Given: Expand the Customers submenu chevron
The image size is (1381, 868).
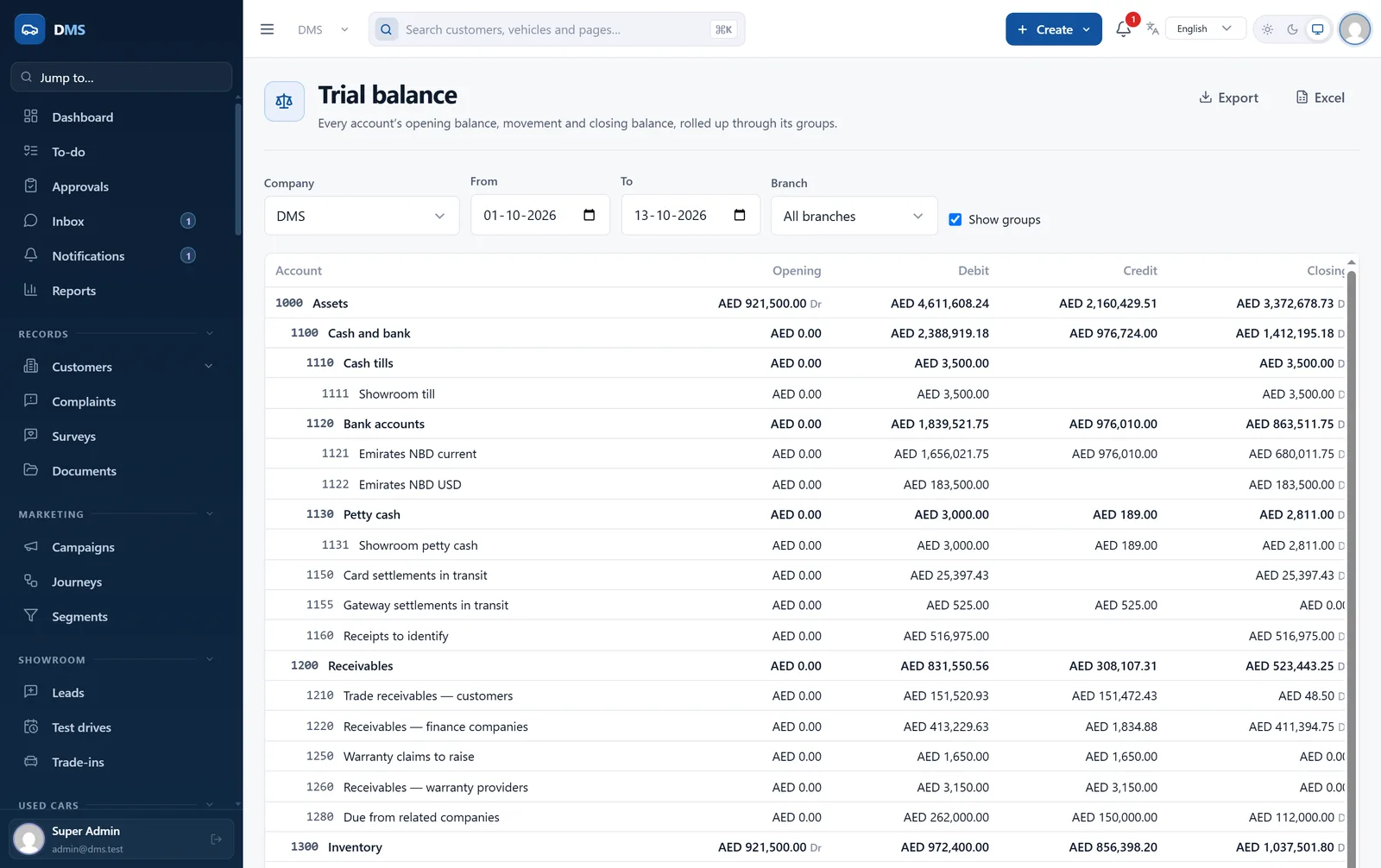Looking at the screenshot, I should (x=208, y=366).
